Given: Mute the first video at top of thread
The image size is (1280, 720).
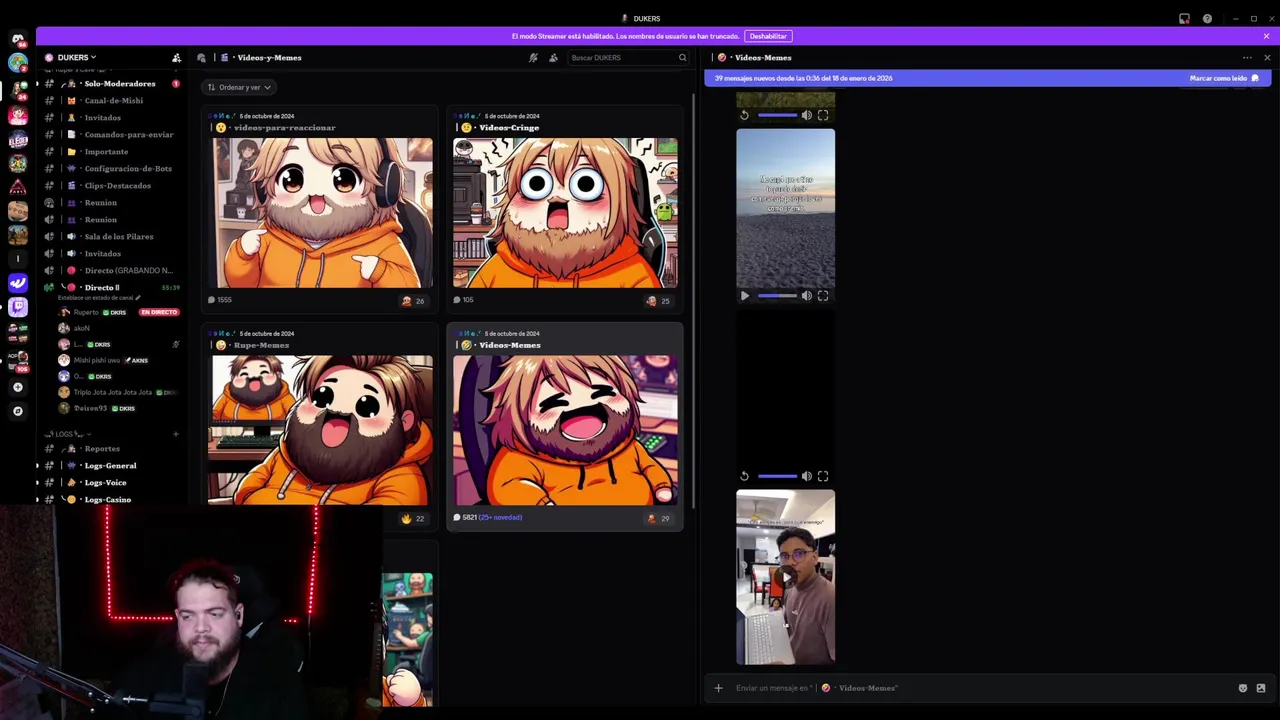Looking at the screenshot, I should click(x=806, y=115).
